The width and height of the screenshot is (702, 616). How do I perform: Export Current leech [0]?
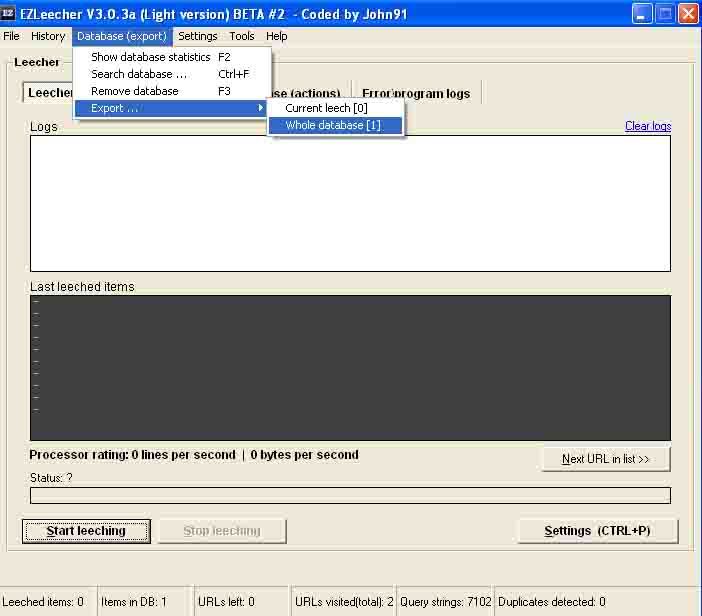335,108
